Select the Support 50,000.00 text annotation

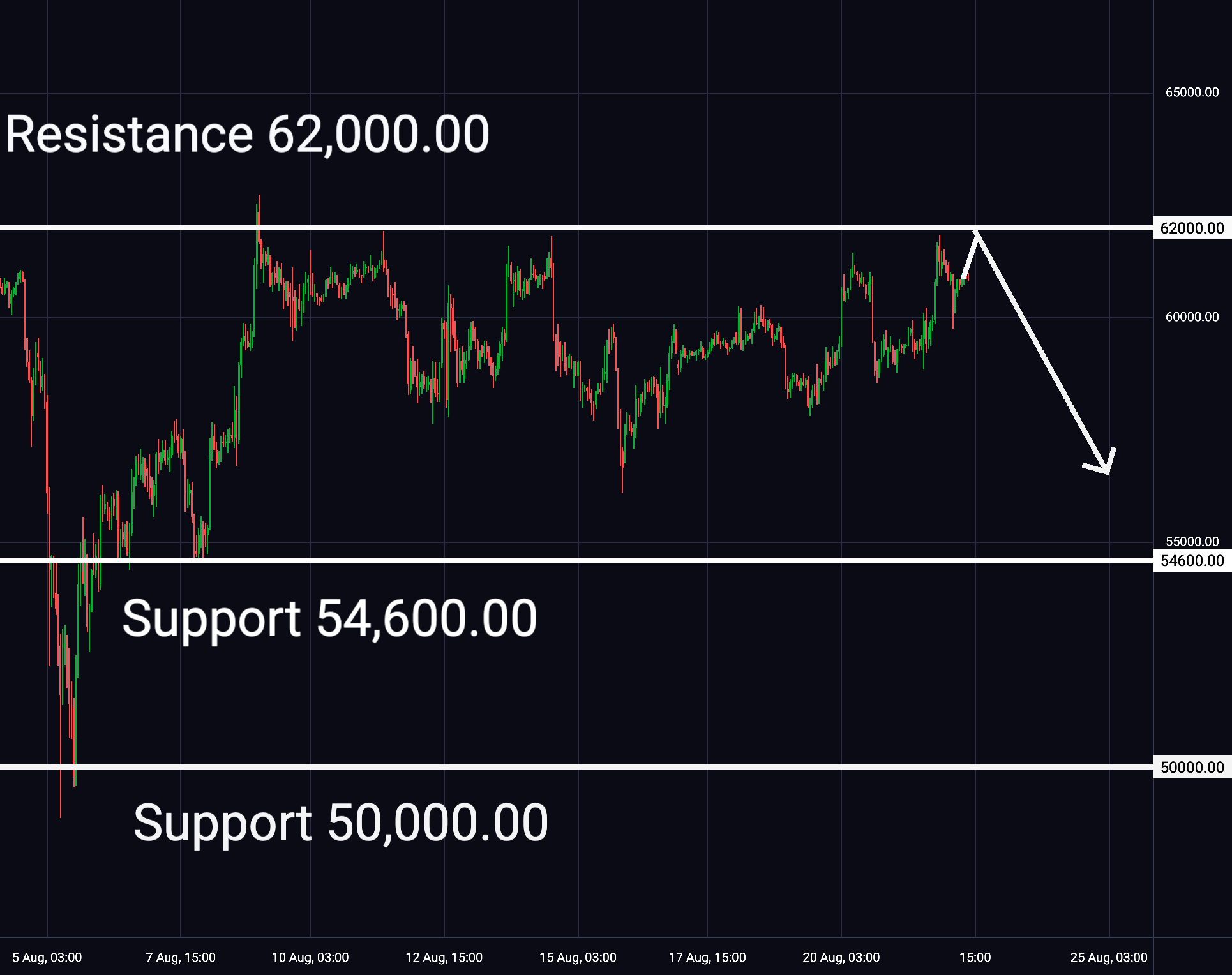(x=340, y=823)
